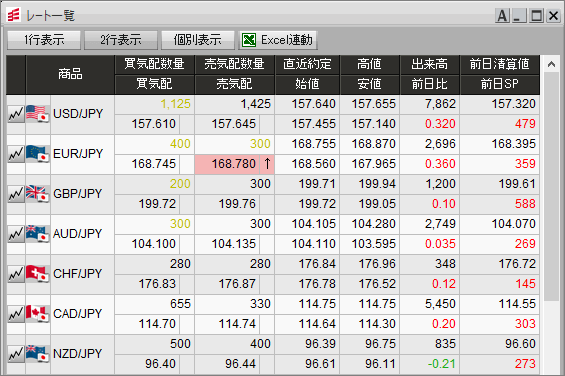Click GBP/JPY ask price 199.76

237,204
